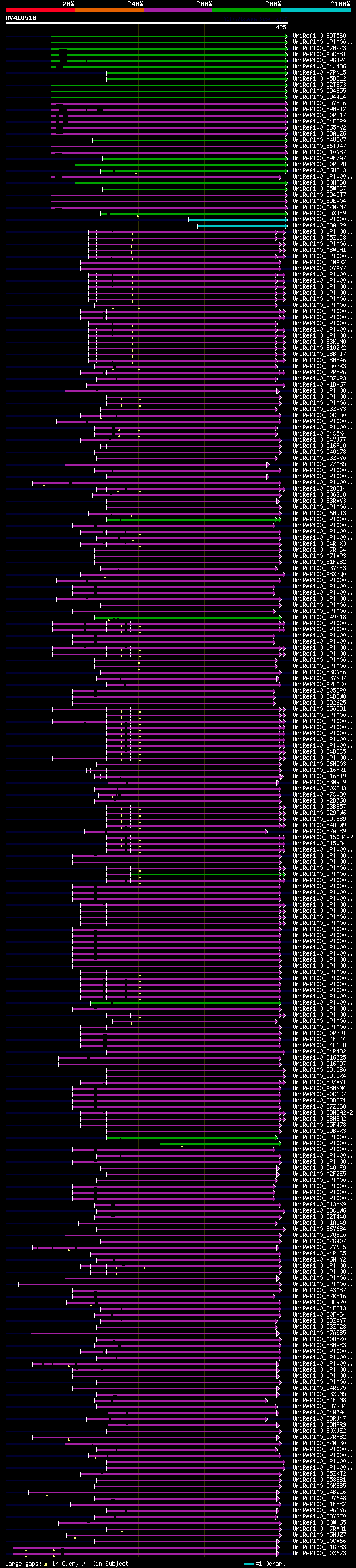
Task: Click the UniRef100_B6TJ47 entry
Action: click(x=319, y=146)
